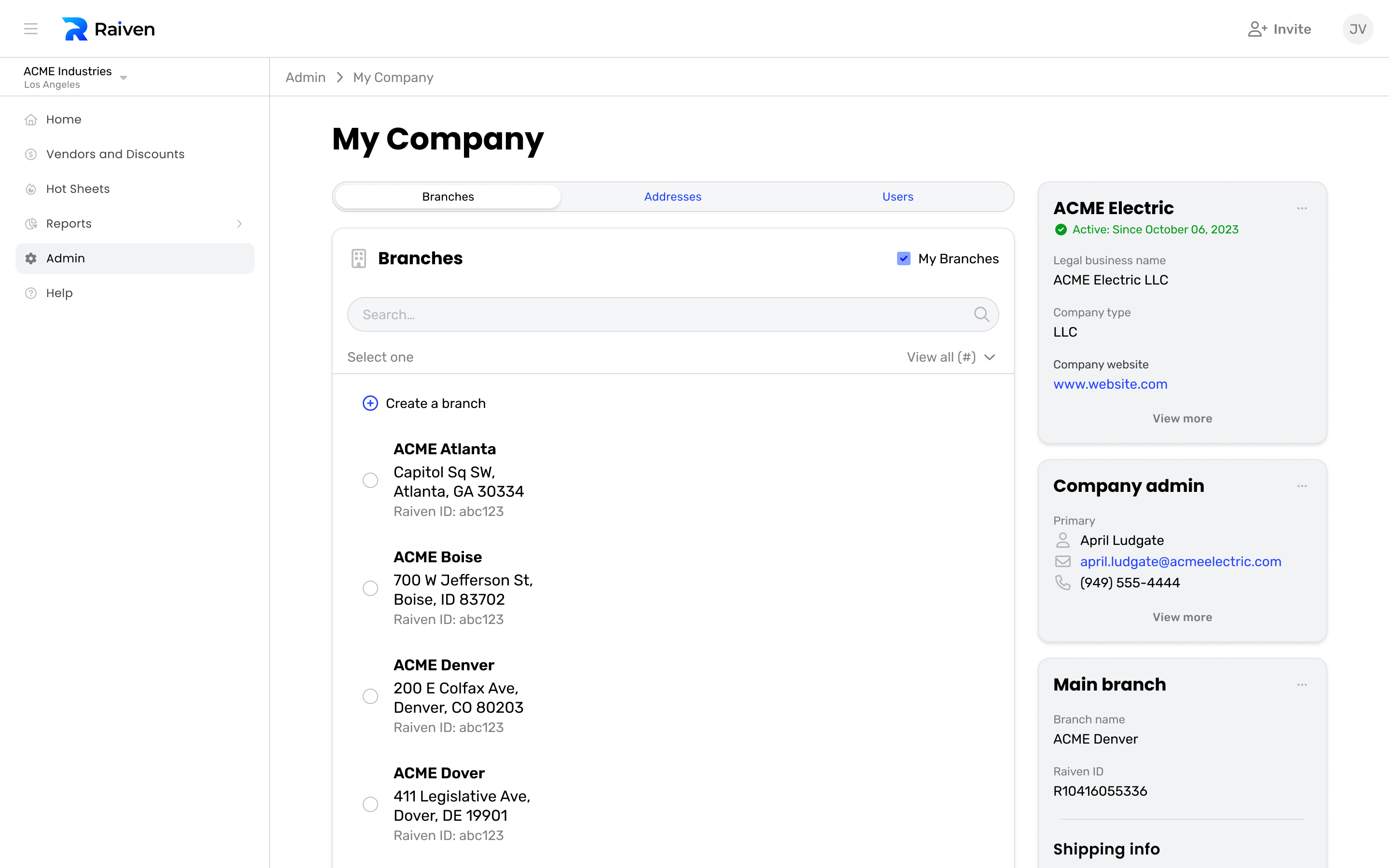Click View more in Company admin card
Screen dimensions: 1389x868
(x=1183, y=617)
